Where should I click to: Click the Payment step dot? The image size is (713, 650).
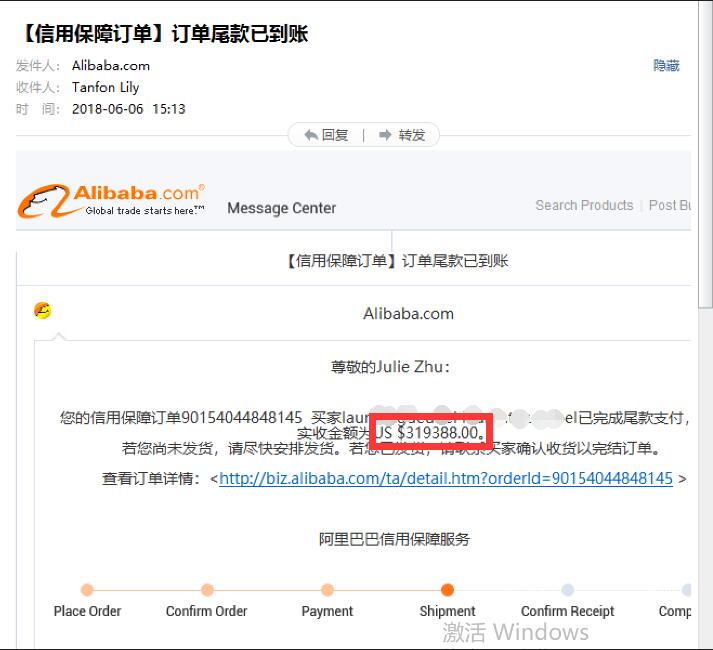[327, 590]
